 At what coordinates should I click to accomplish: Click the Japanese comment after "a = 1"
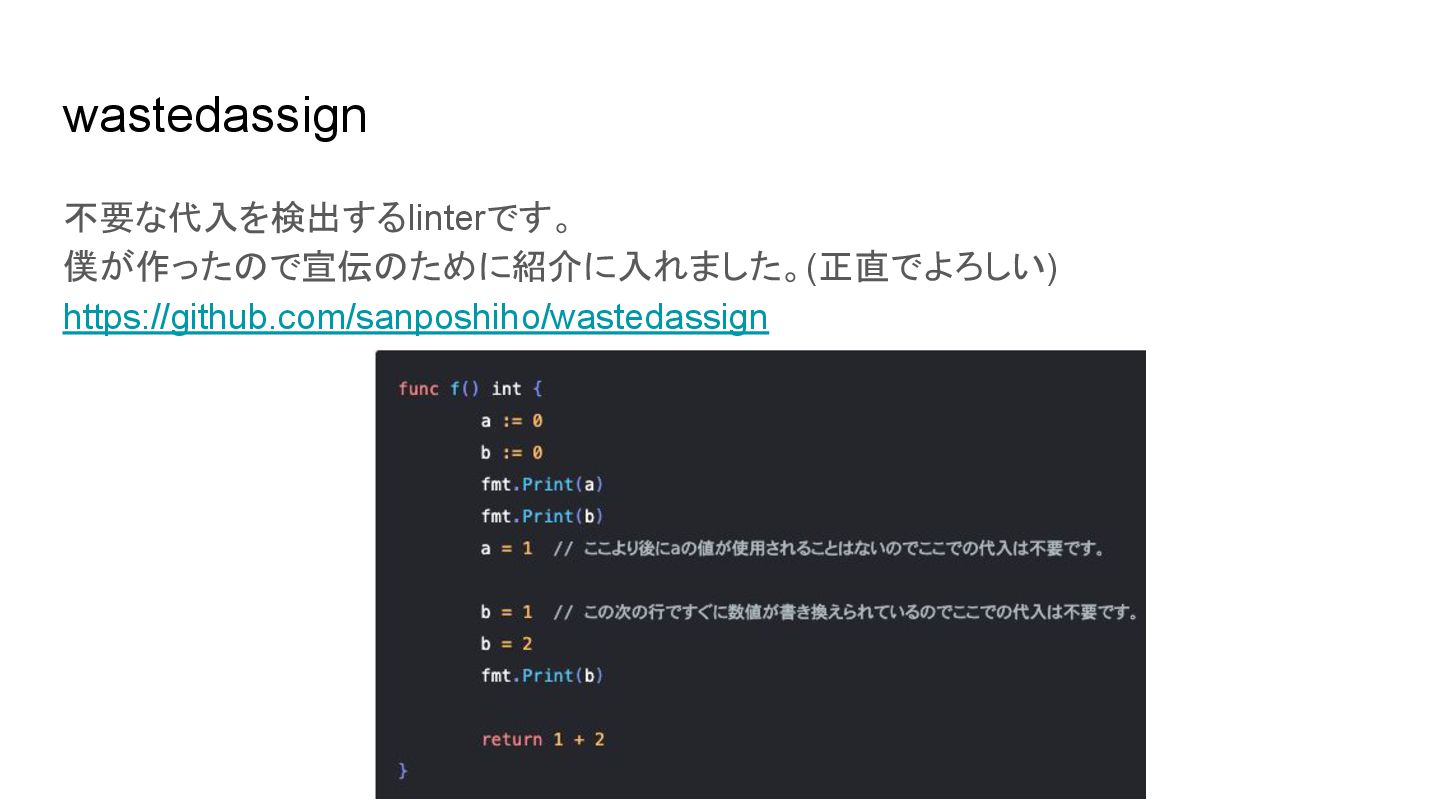click(x=828, y=549)
